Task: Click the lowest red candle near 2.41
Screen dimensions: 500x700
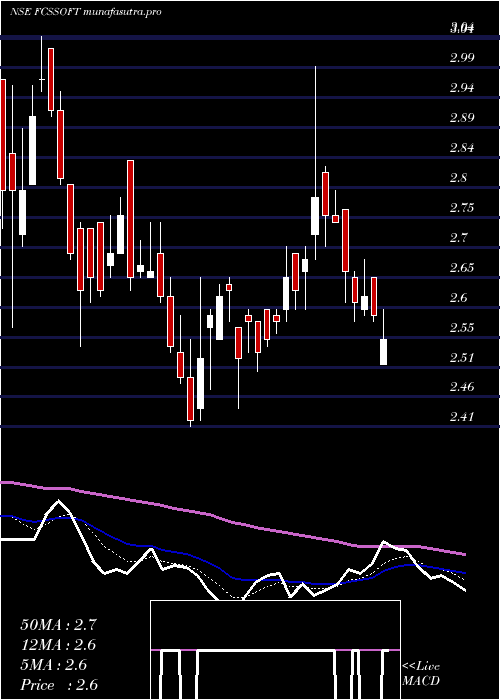Action: pos(191,399)
